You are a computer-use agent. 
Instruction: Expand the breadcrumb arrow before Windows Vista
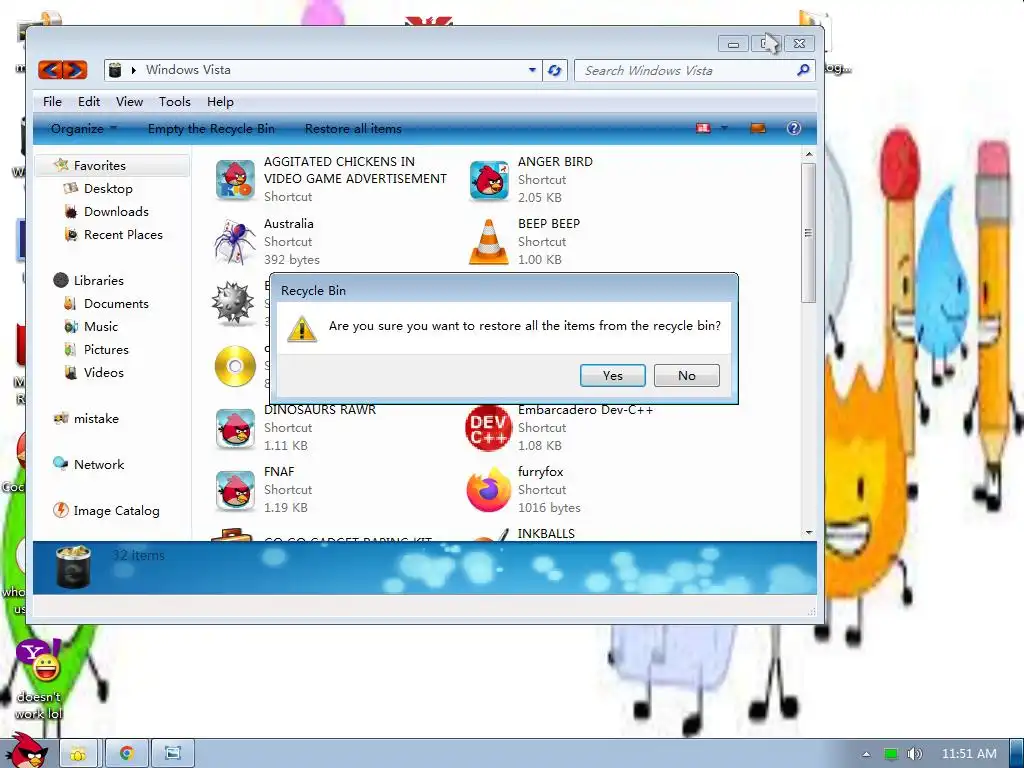pos(133,70)
